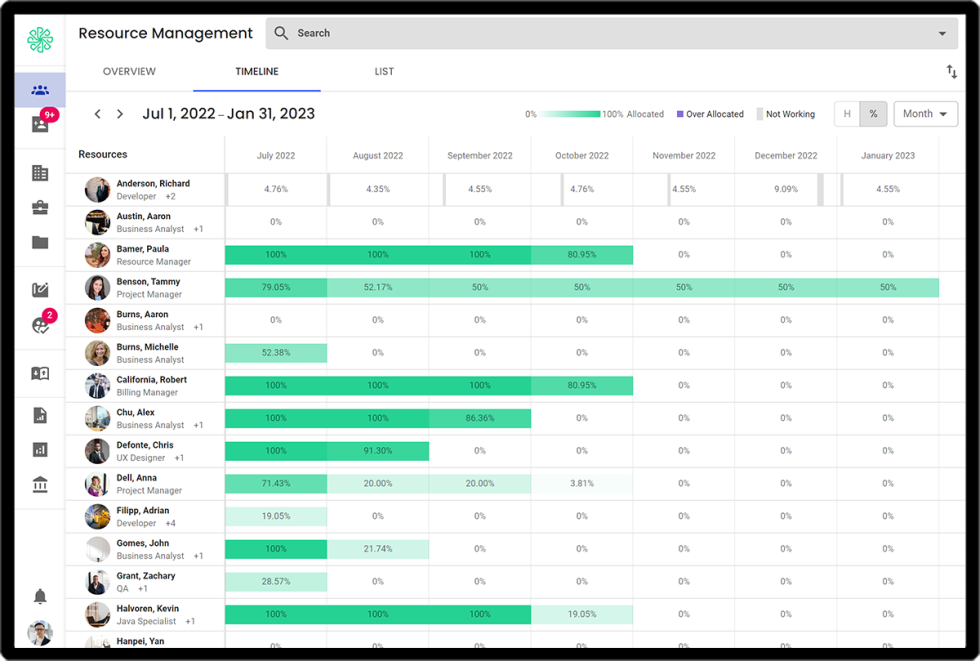Go to previous date range with left chevron
Screen dimensions: 980x661
pos(97,114)
